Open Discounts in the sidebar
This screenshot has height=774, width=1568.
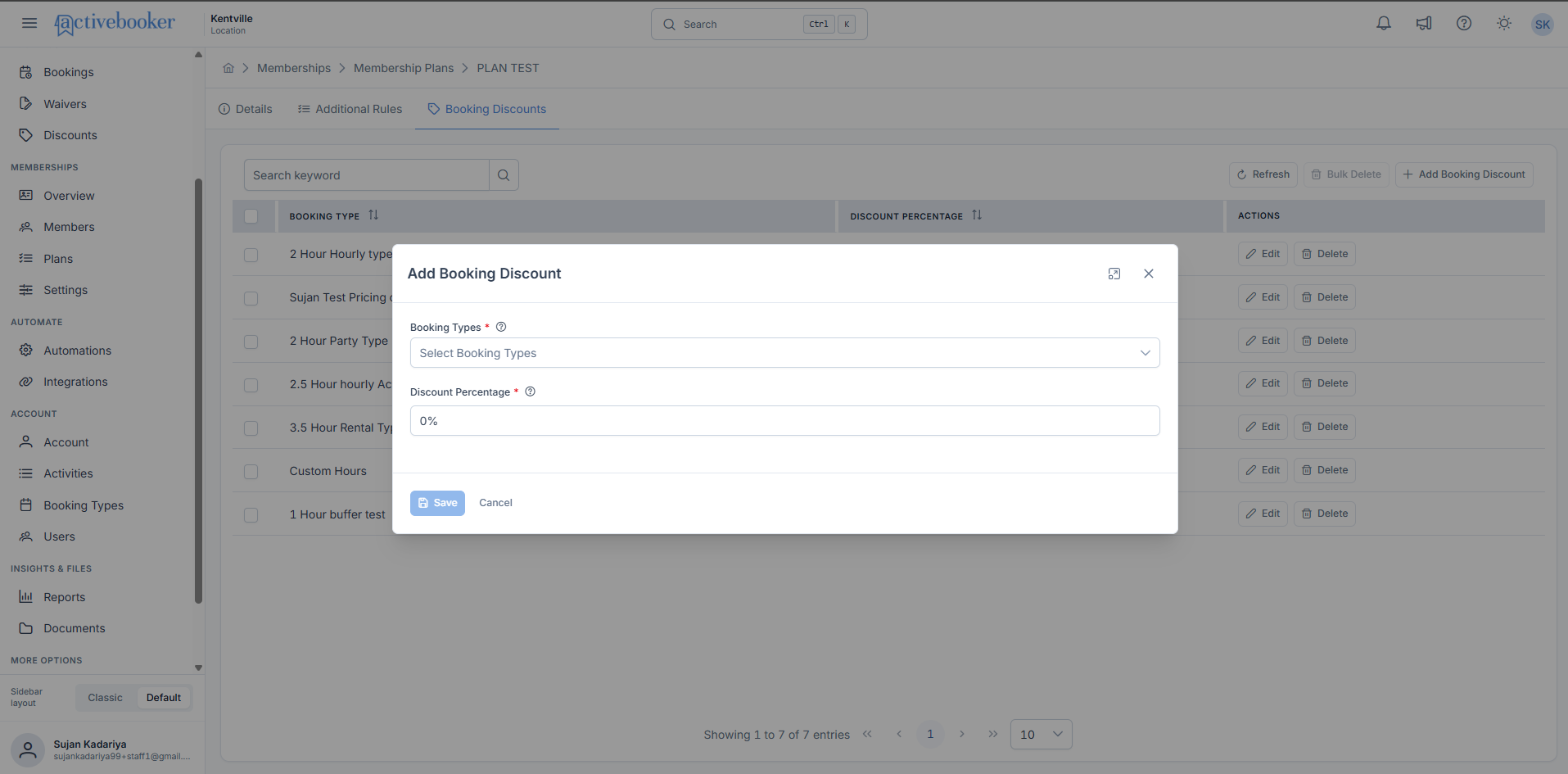(70, 135)
